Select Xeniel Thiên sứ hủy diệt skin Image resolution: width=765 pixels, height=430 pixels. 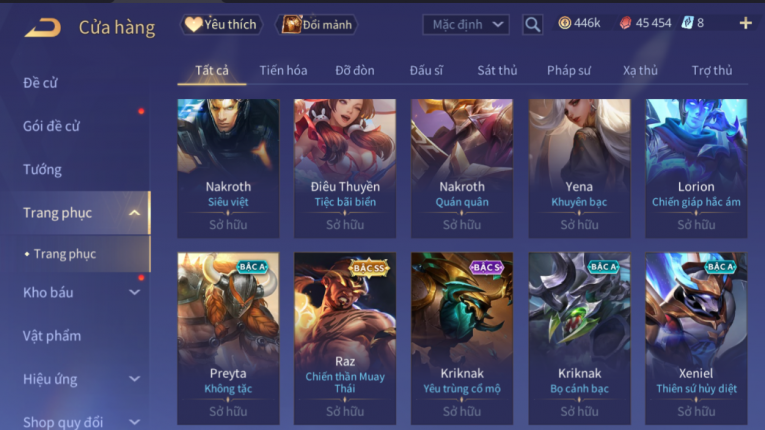coord(696,338)
